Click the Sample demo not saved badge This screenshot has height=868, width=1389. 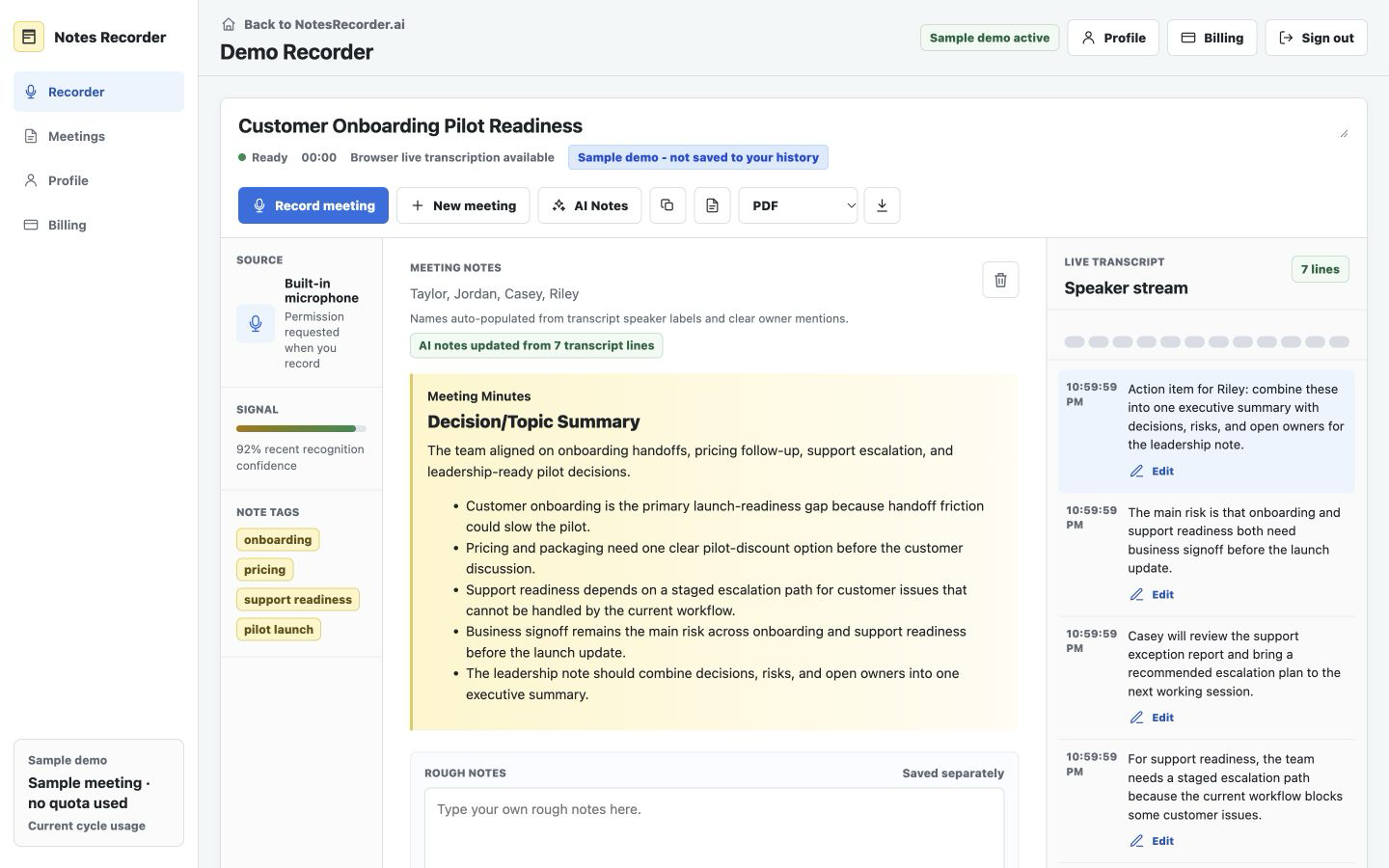[x=698, y=157]
